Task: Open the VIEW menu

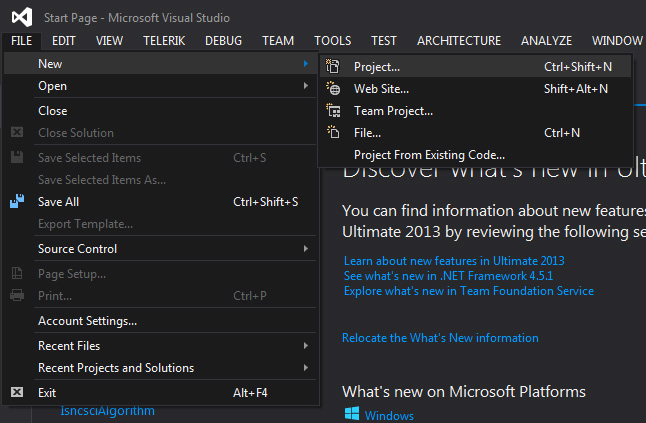Action: pyautogui.click(x=110, y=41)
